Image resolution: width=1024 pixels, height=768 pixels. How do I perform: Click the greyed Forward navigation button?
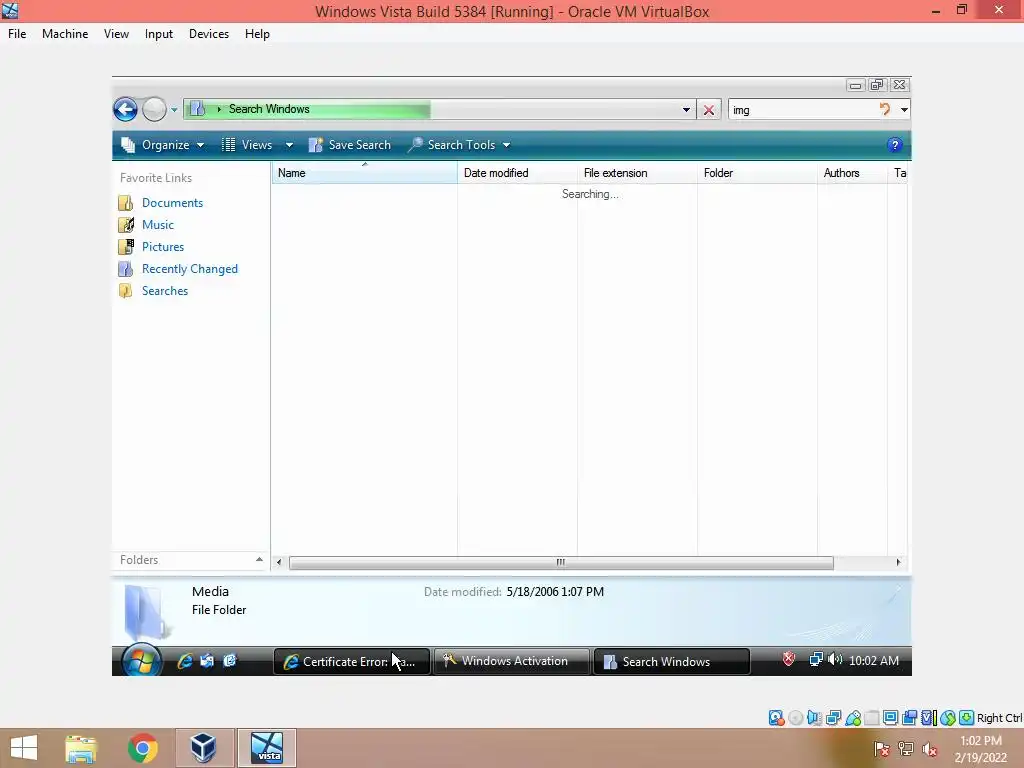coord(154,110)
